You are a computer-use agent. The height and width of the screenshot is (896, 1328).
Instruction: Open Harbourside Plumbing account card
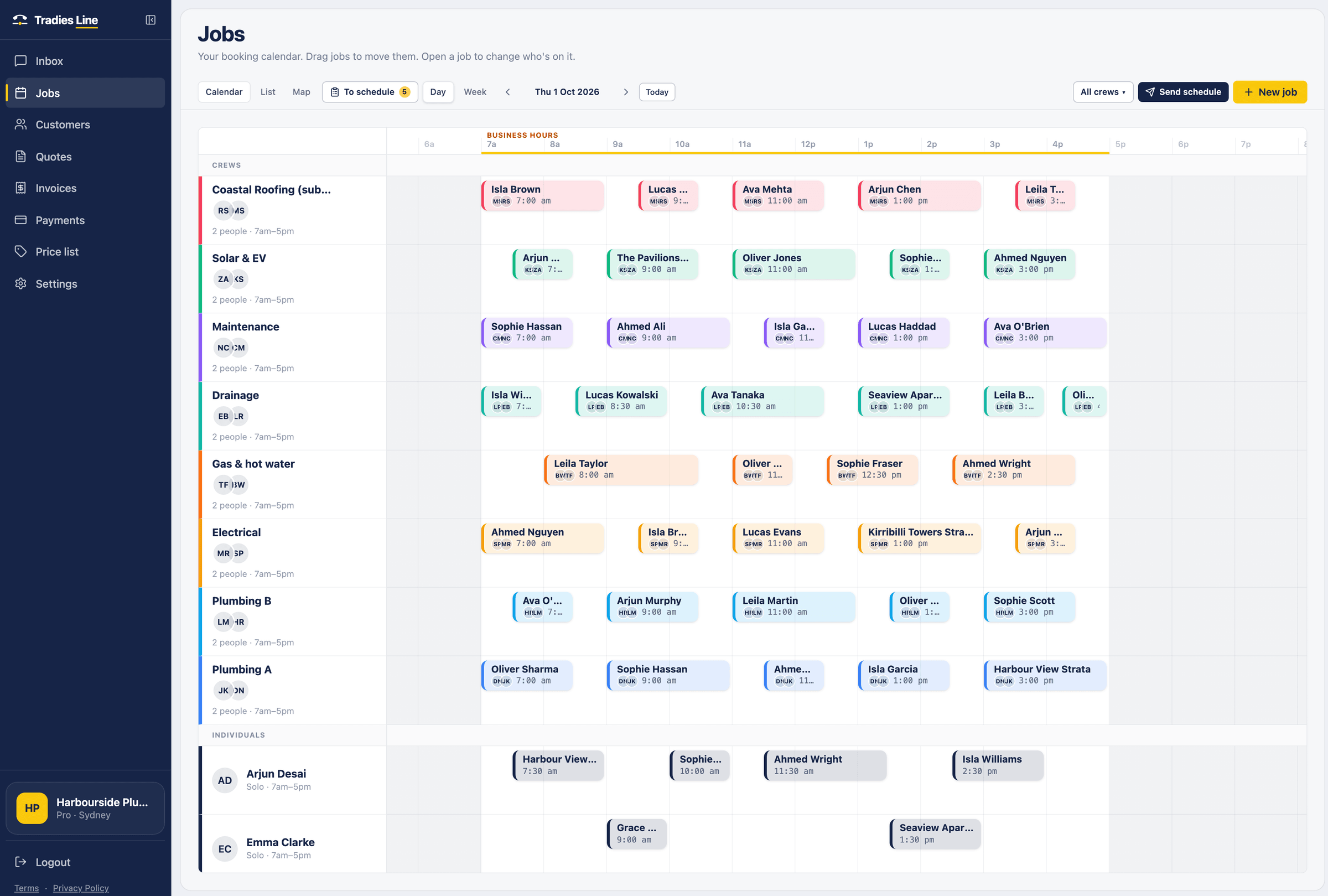pyautogui.click(x=85, y=808)
